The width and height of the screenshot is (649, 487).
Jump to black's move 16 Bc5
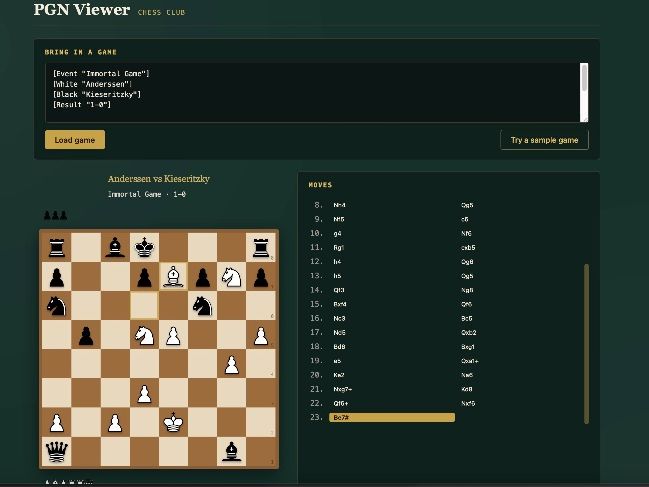click(519, 318)
